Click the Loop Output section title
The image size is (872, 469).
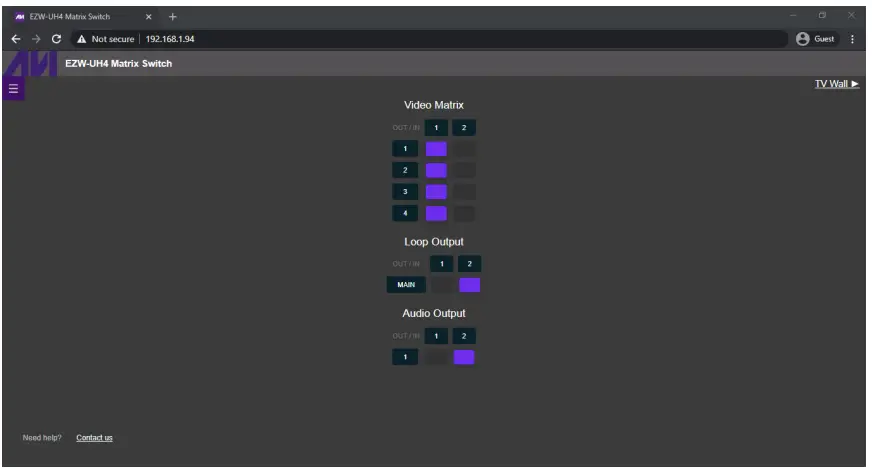click(x=434, y=242)
